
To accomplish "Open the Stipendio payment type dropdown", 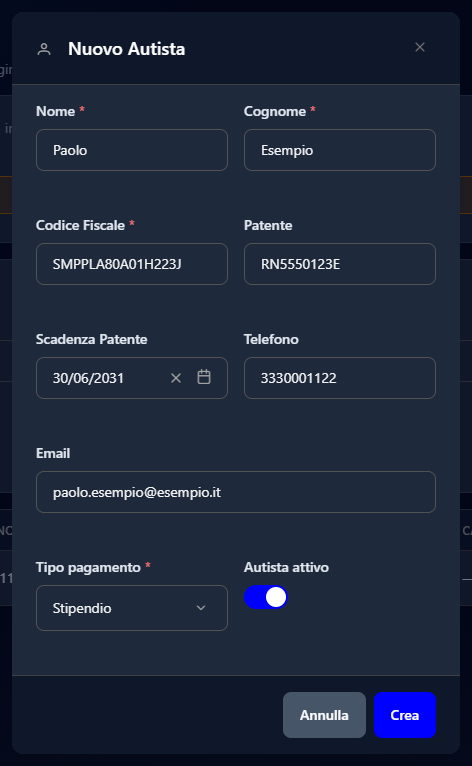I will [132, 608].
